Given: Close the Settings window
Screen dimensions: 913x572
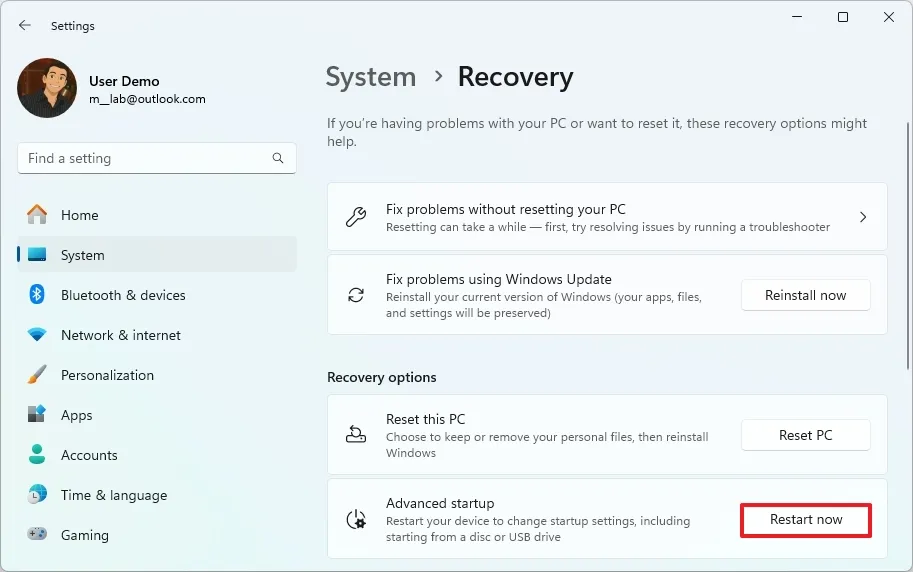Looking at the screenshot, I should coord(889,17).
